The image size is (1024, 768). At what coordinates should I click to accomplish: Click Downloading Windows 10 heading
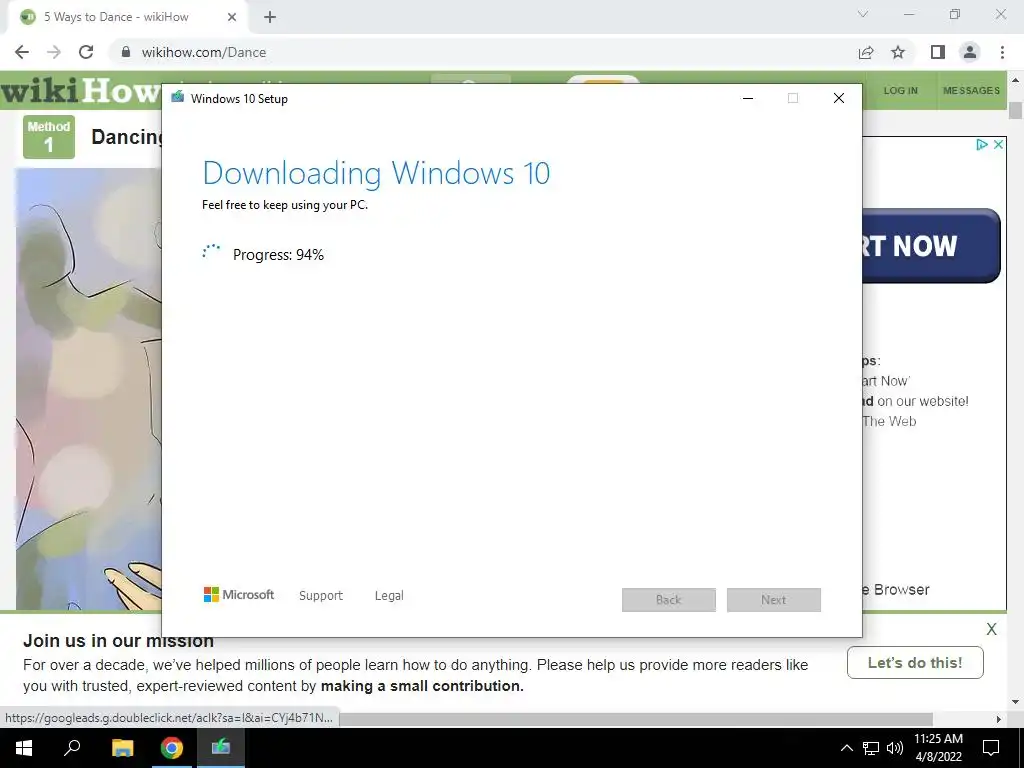tap(376, 173)
